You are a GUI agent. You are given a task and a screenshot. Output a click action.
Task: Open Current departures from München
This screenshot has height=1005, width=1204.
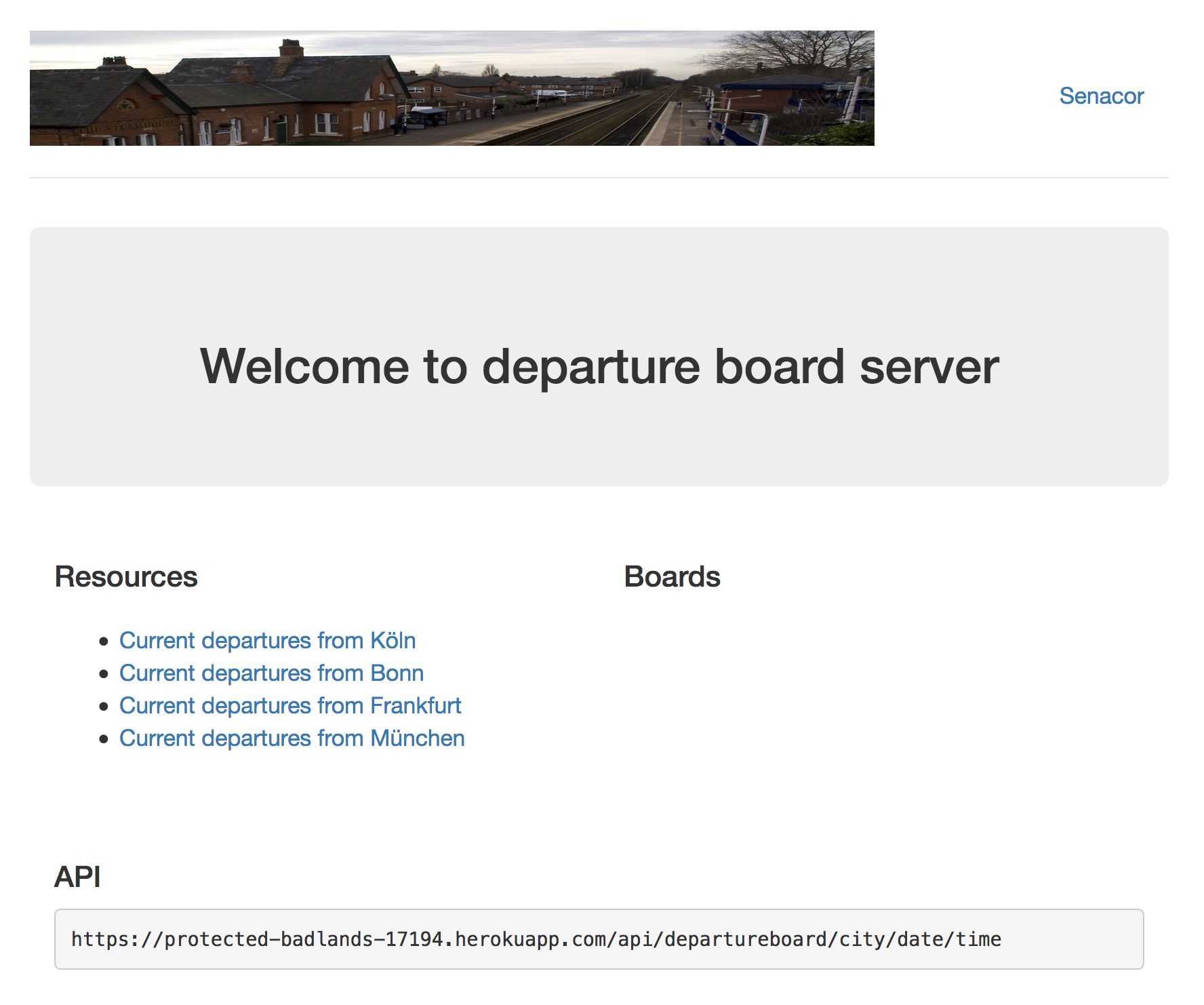292,738
